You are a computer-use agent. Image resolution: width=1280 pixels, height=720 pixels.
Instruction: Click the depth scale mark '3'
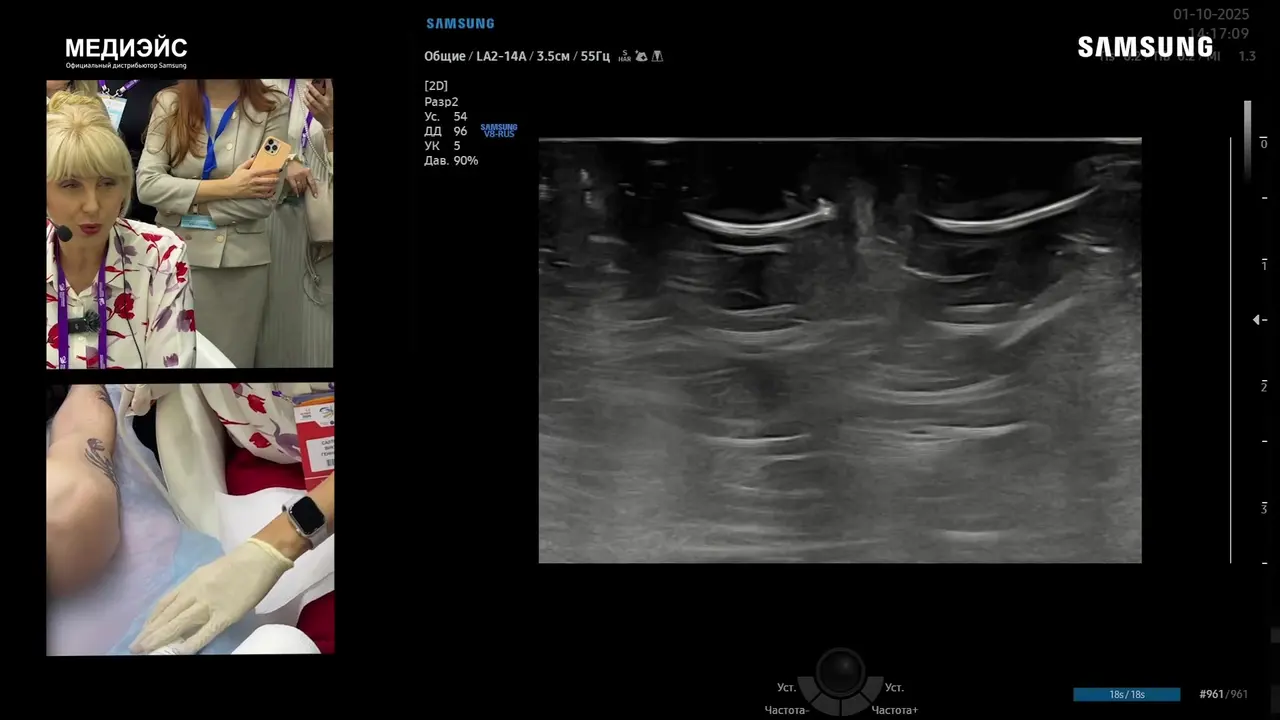[1264, 509]
